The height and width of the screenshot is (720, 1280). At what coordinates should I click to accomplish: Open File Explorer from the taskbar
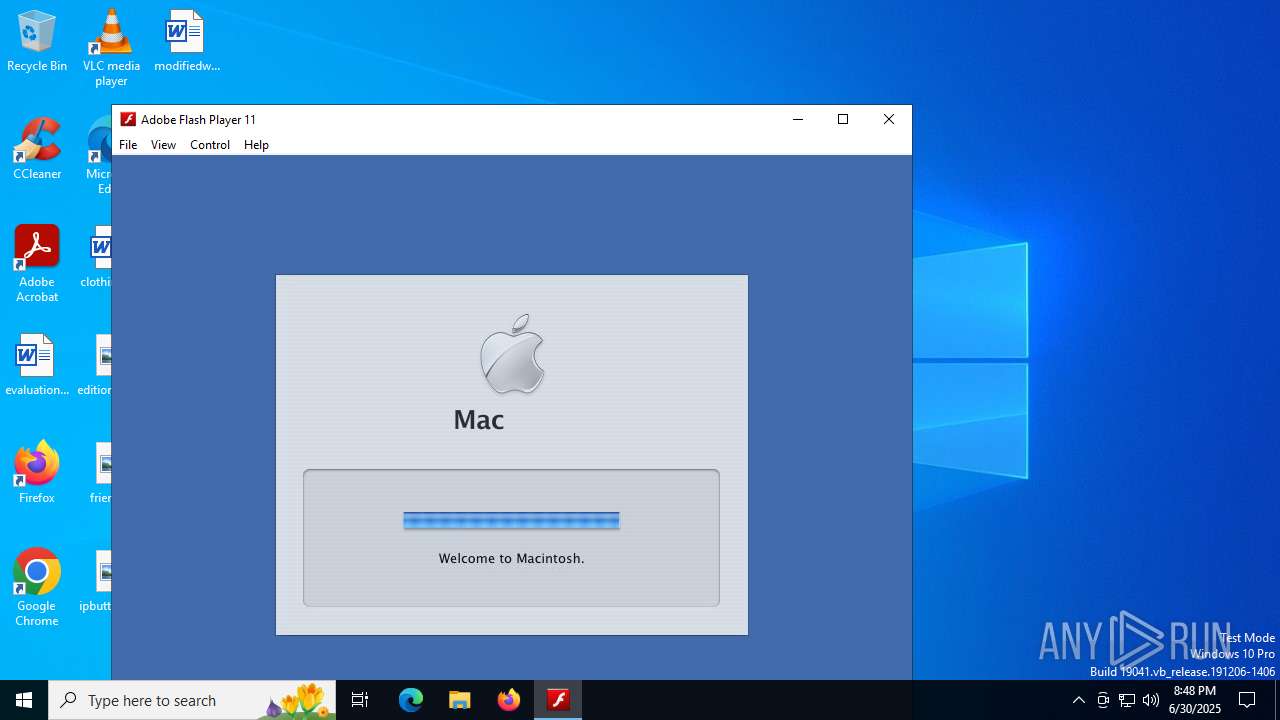pos(460,700)
